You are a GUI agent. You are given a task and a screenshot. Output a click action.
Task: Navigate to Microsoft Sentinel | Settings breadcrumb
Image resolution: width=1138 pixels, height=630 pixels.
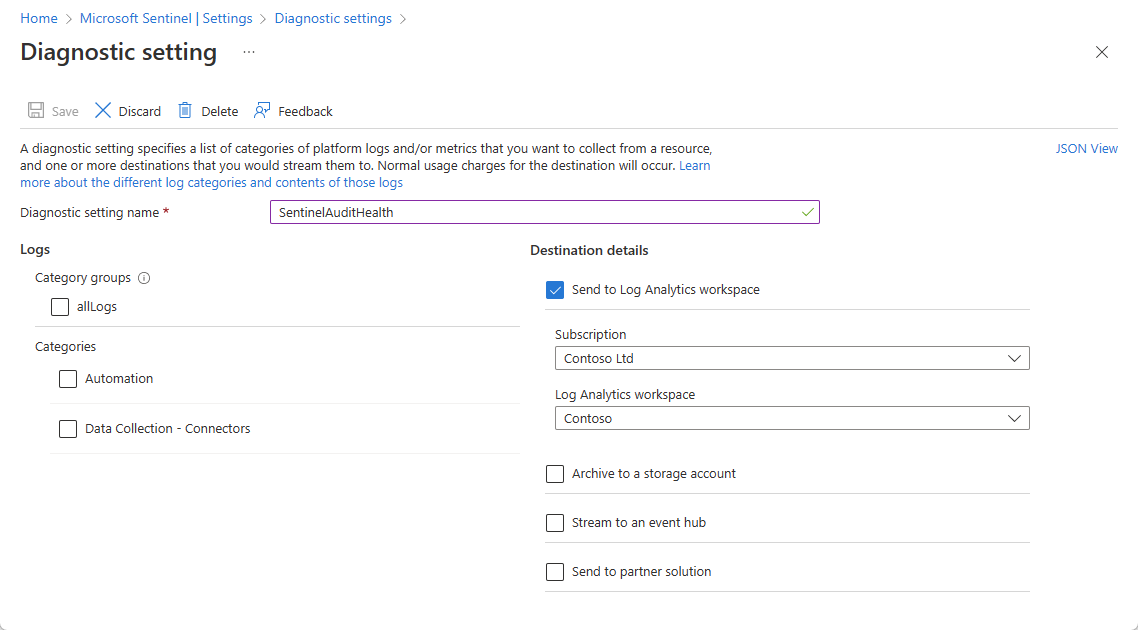[165, 19]
